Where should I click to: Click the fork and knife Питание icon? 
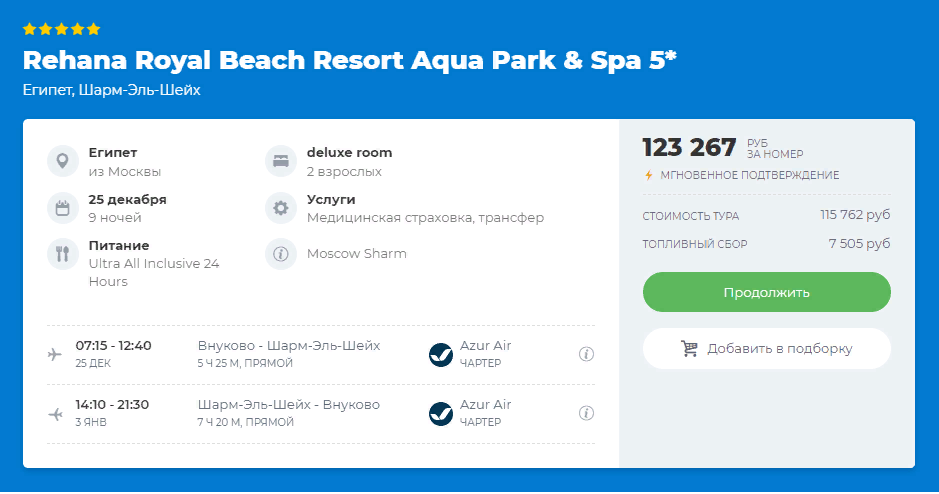(x=62, y=254)
